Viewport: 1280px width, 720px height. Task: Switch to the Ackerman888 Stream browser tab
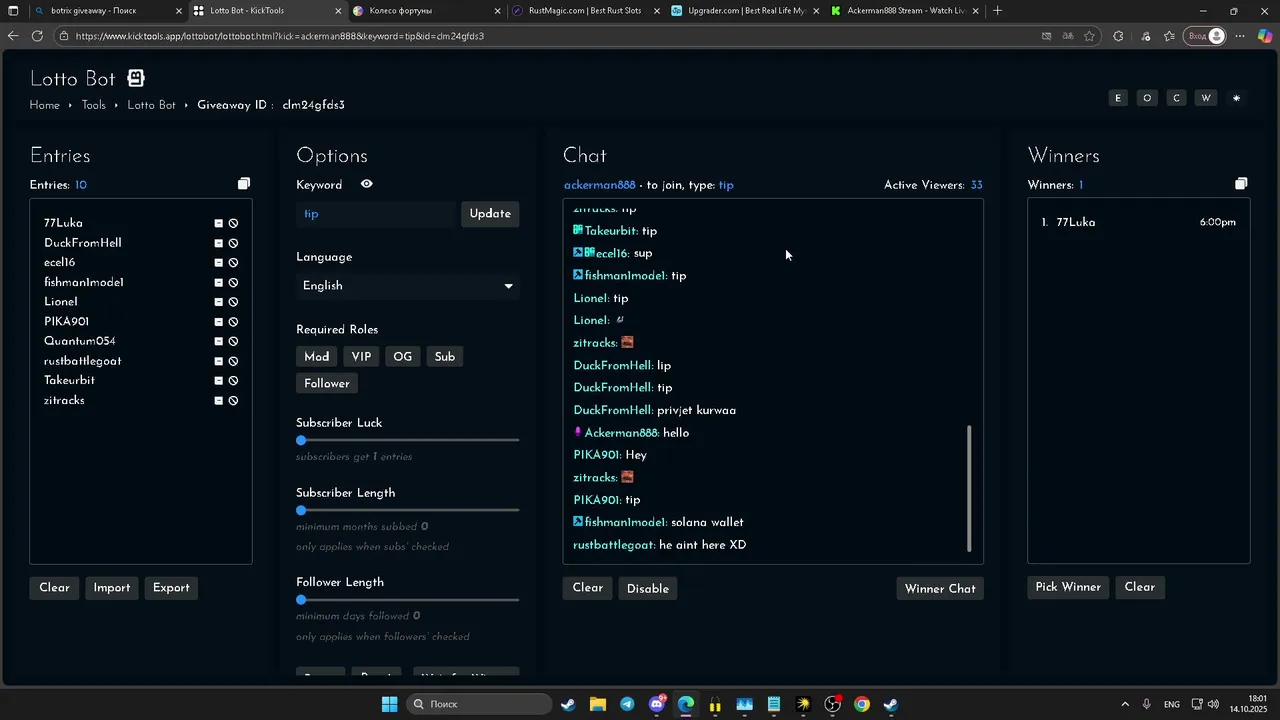pyautogui.click(x=904, y=11)
